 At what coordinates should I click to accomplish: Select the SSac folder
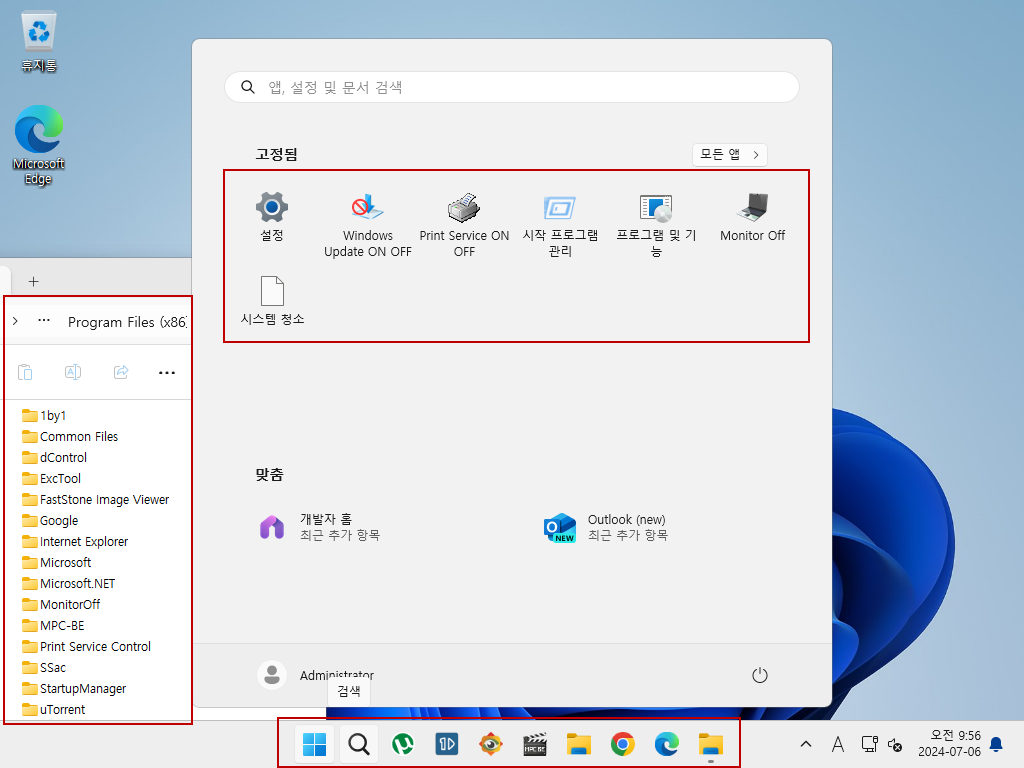click(x=44, y=667)
